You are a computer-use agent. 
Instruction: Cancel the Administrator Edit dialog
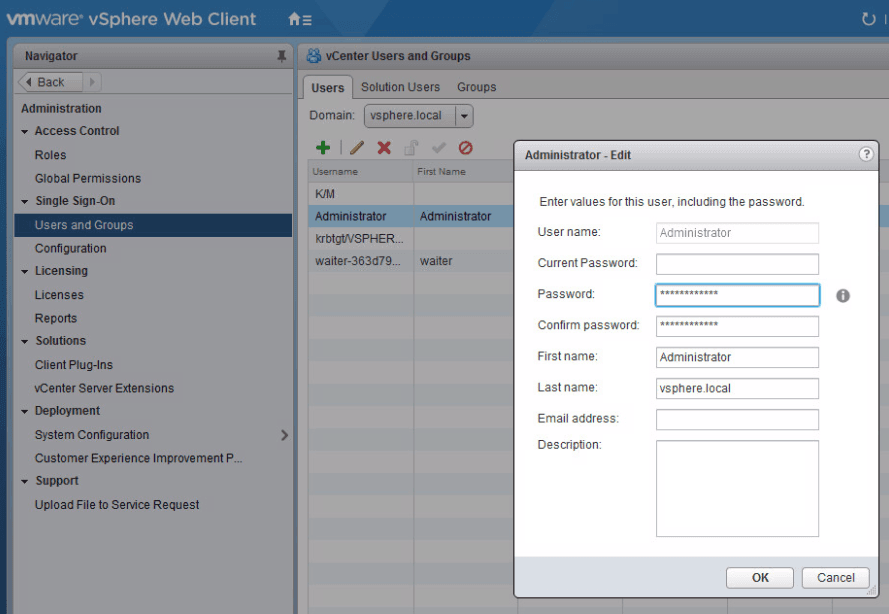[x=836, y=578]
